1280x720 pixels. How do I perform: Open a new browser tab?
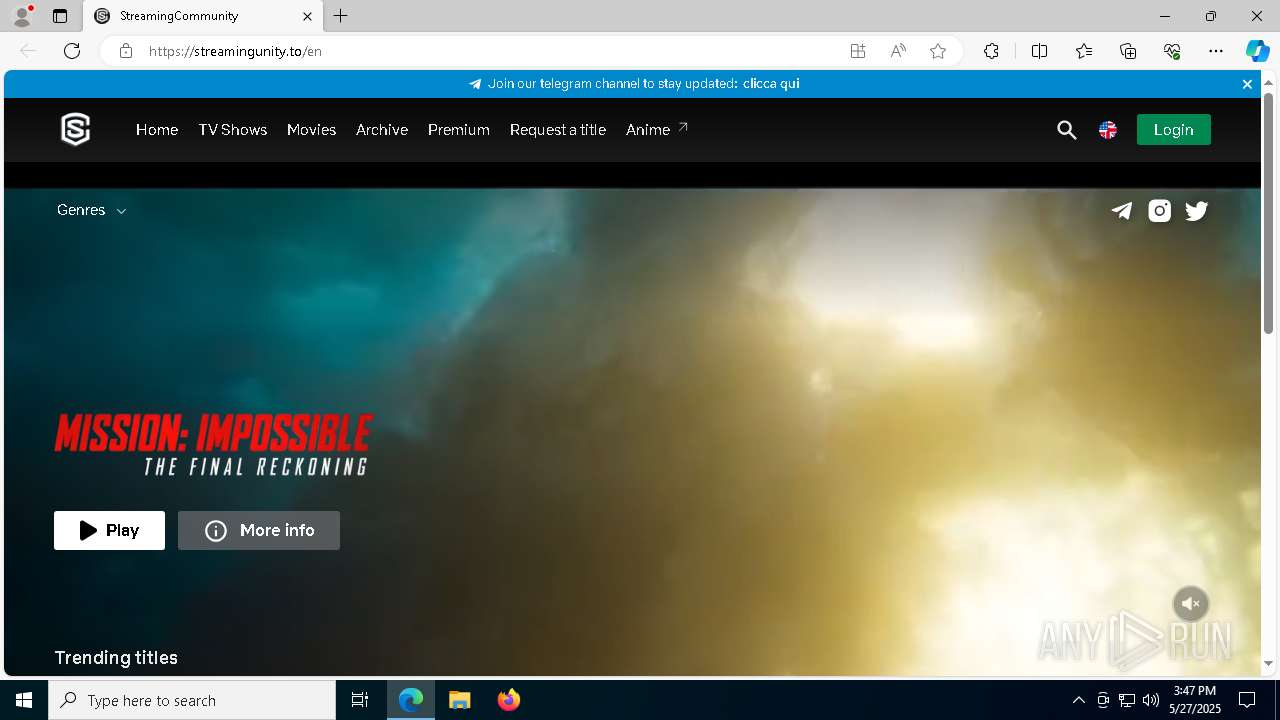pyautogui.click(x=341, y=16)
